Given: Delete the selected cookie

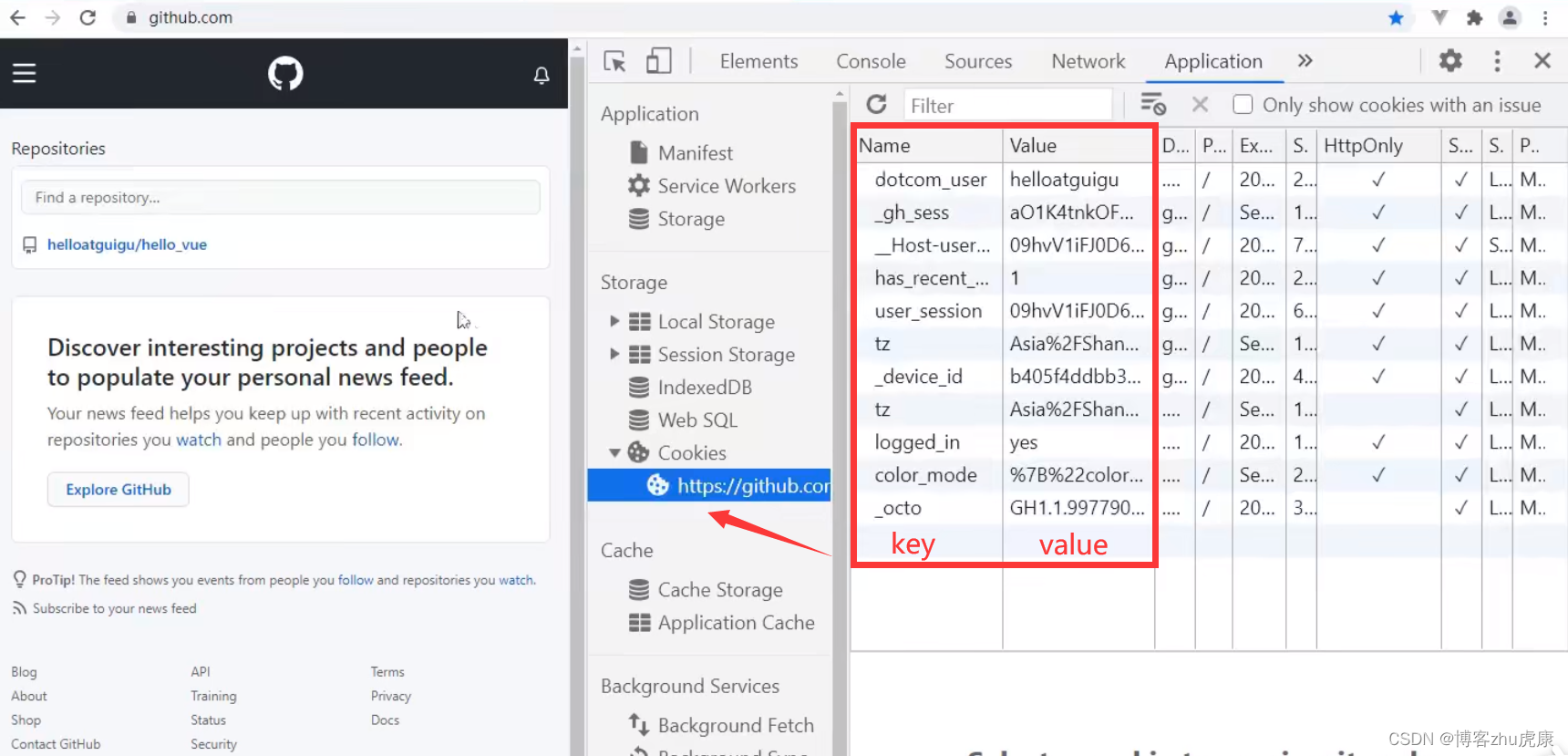Looking at the screenshot, I should point(1200,105).
